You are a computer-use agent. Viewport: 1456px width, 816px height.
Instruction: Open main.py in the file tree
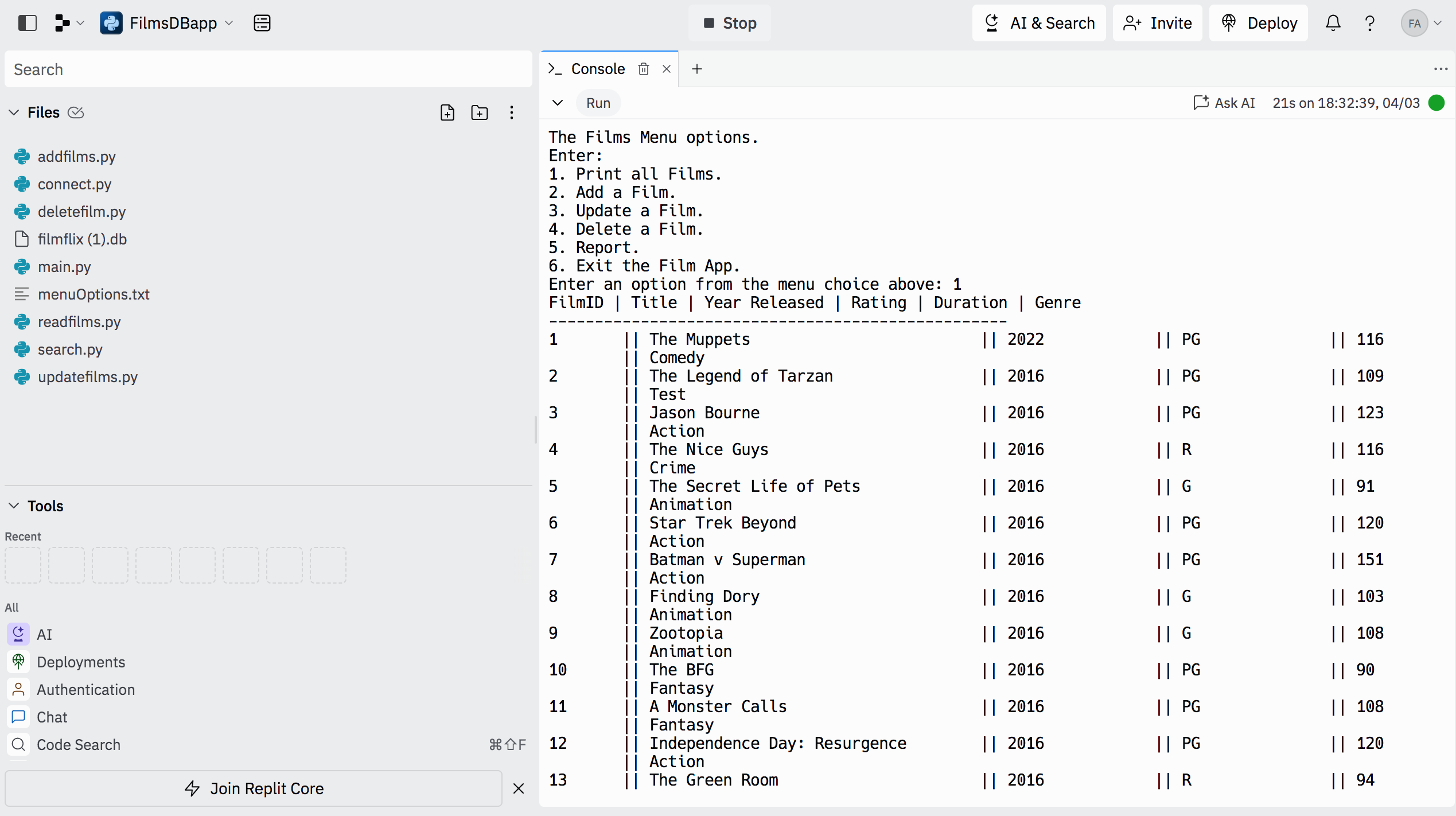[x=64, y=267]
